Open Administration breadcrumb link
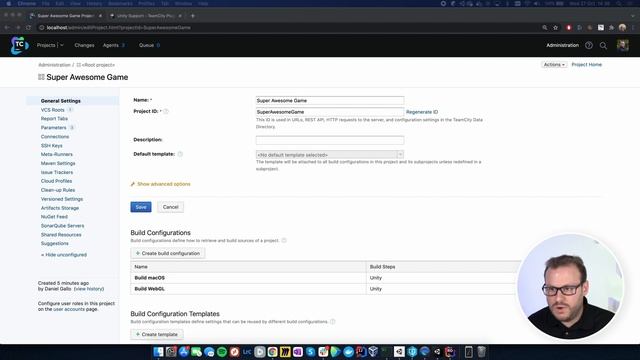 point(54,65)
